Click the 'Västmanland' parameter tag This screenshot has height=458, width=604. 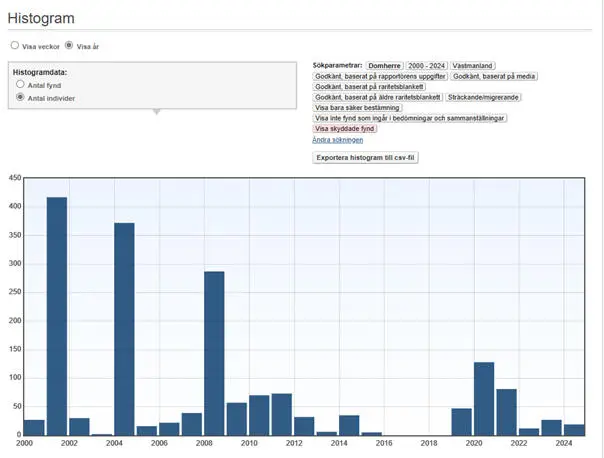(x=472, y=65)
